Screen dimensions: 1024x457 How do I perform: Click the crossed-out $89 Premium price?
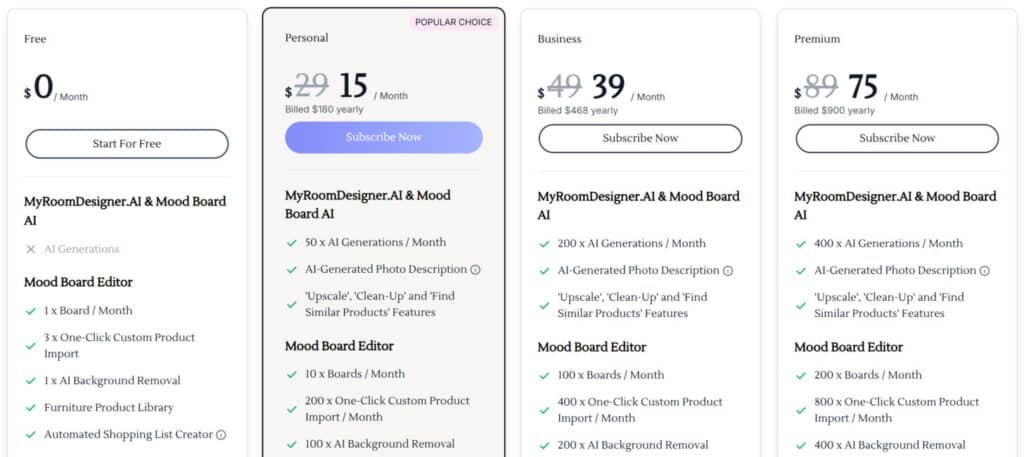click(821, 88)
